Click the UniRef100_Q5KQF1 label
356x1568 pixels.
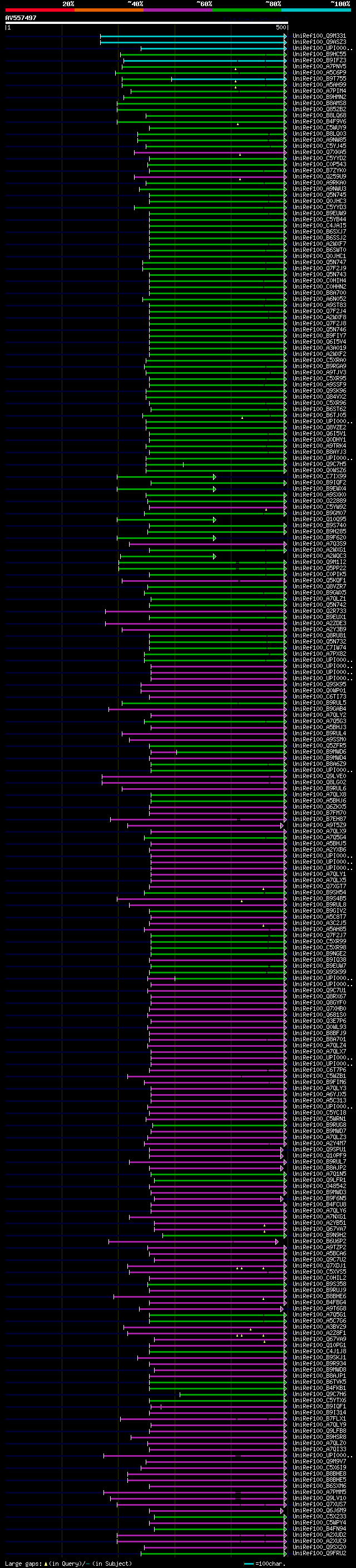(319, 580)
